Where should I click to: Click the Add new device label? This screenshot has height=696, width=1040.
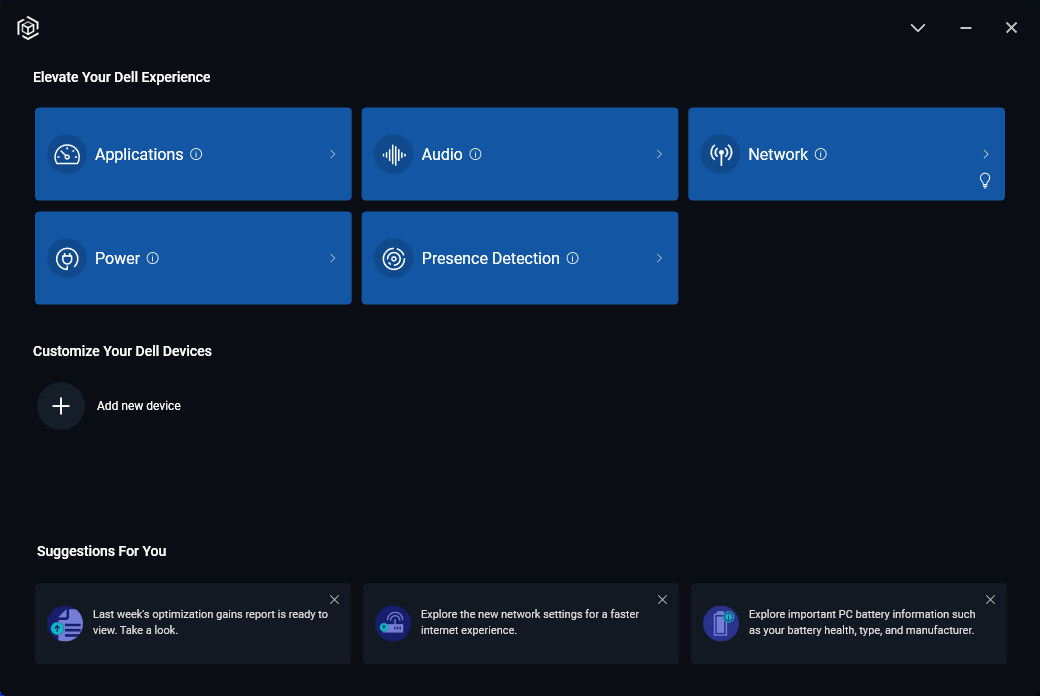[x=139, y=406]
